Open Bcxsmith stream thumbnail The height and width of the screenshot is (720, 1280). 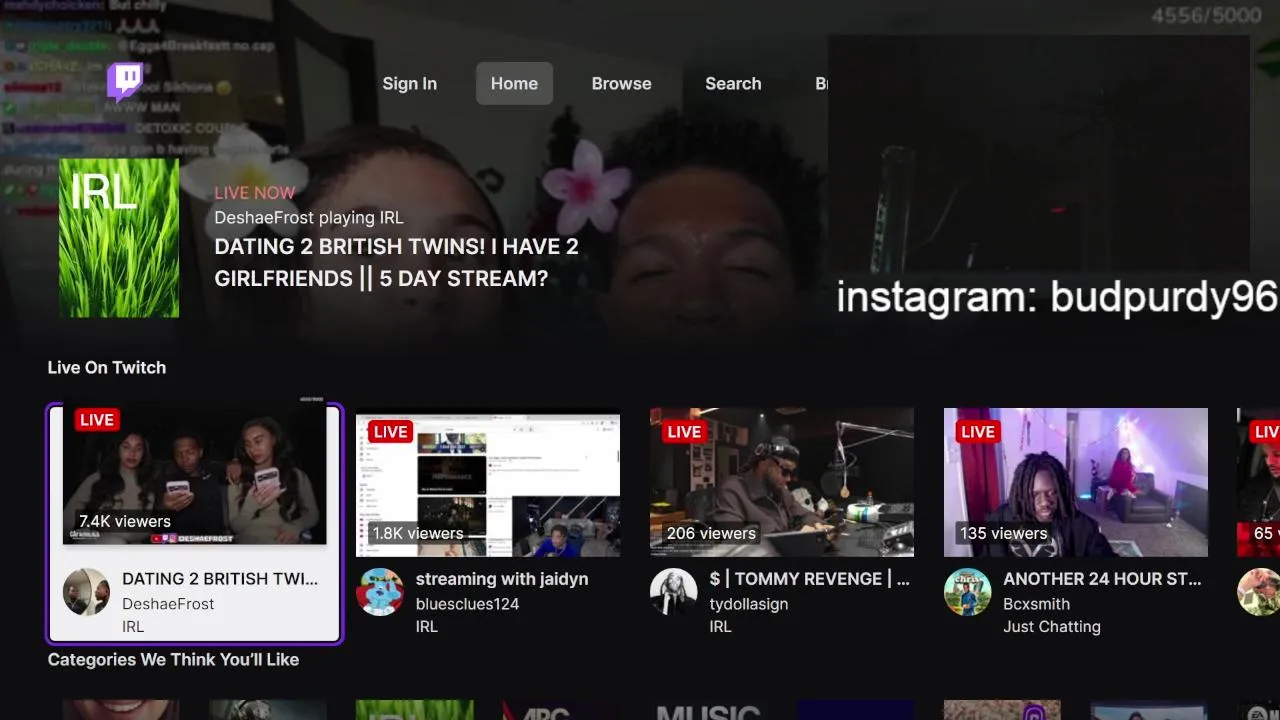1076,482
